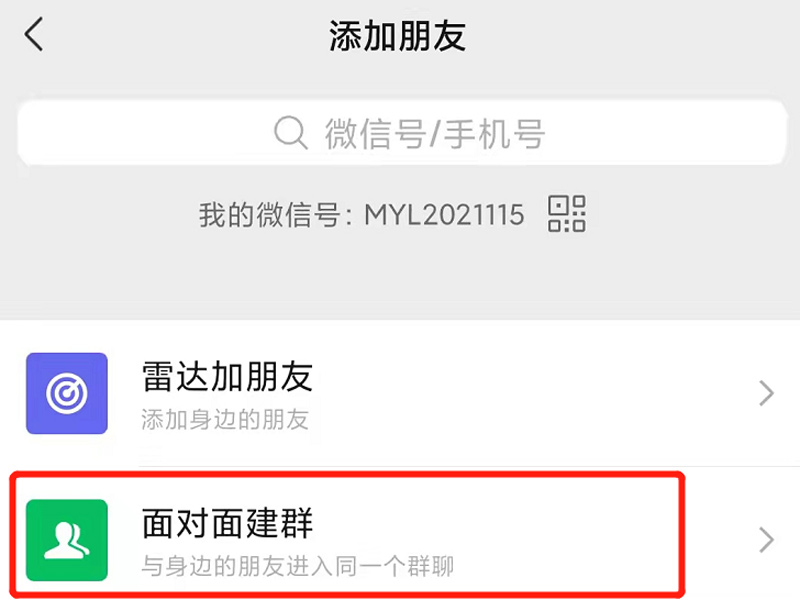Go back using the top-left arrow
800x600 pixels.
point(34,34)
